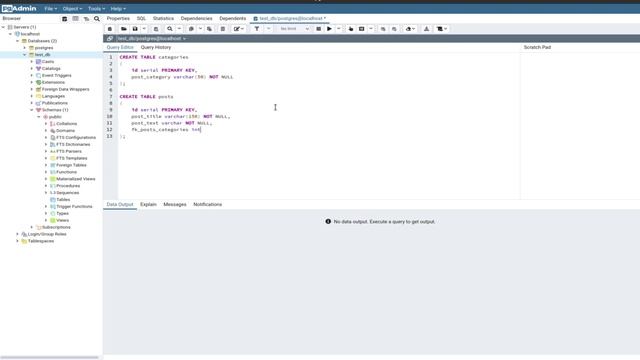Click the Rollback icon in query toolbar
Screen dimensions: 640x360
click(394, 29)
